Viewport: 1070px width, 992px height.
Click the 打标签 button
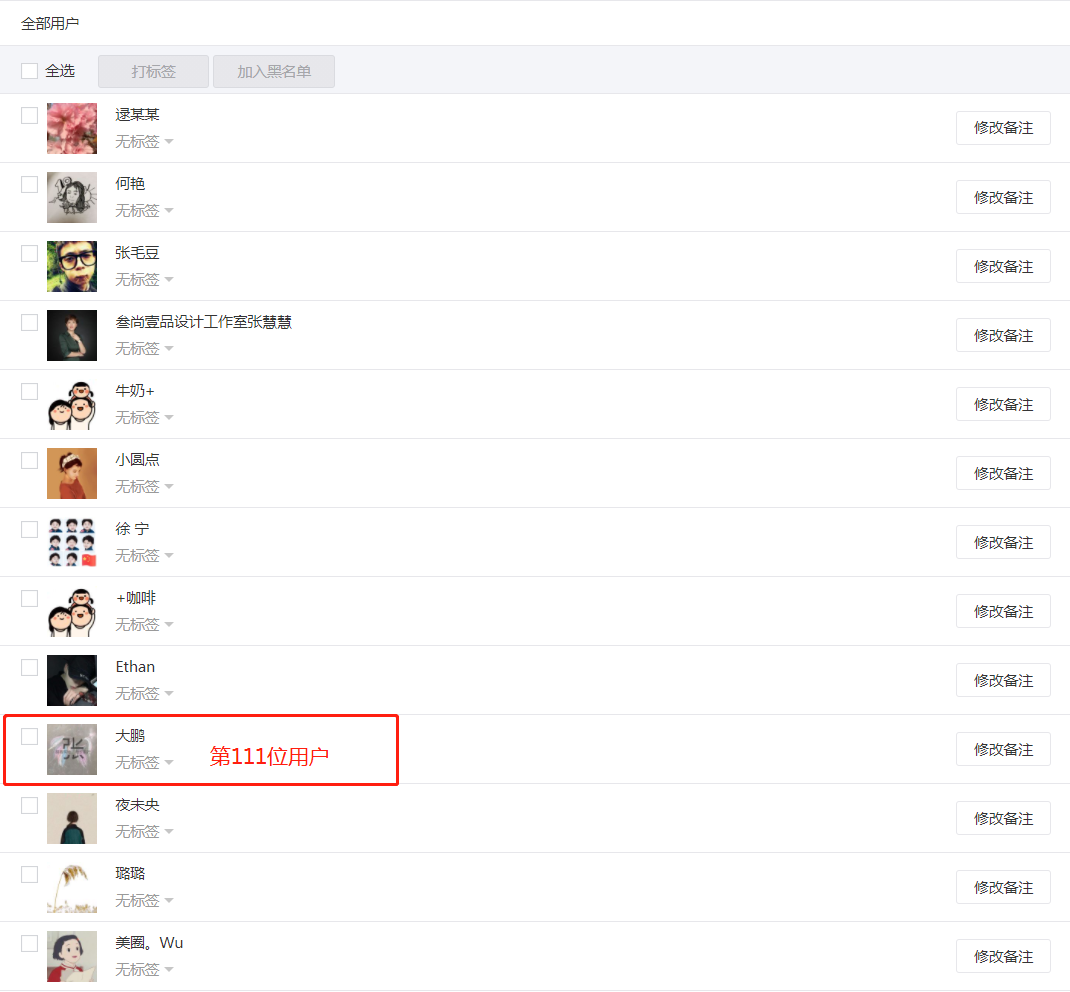point(154,72)
